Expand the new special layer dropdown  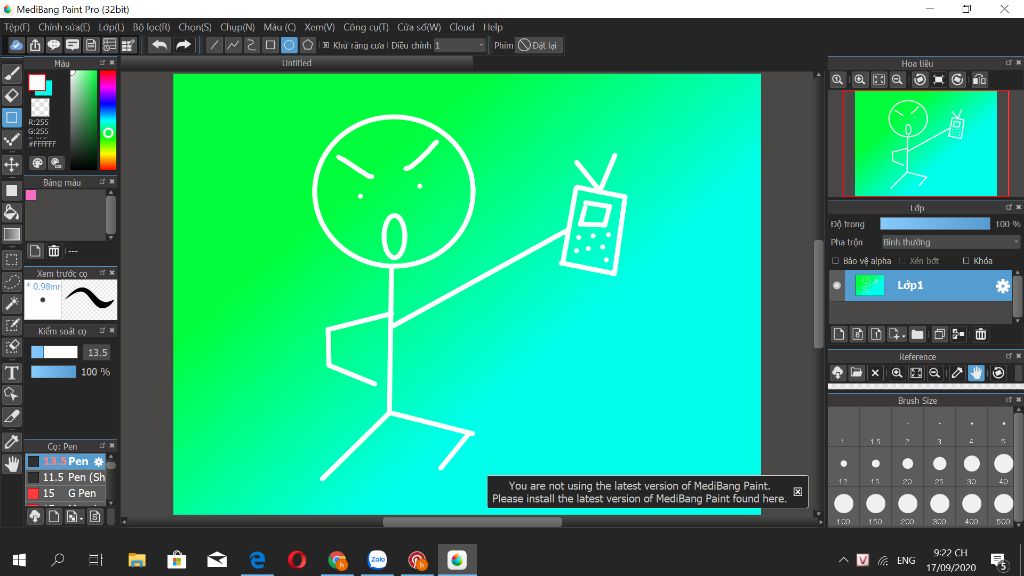(x=897, y=334)
